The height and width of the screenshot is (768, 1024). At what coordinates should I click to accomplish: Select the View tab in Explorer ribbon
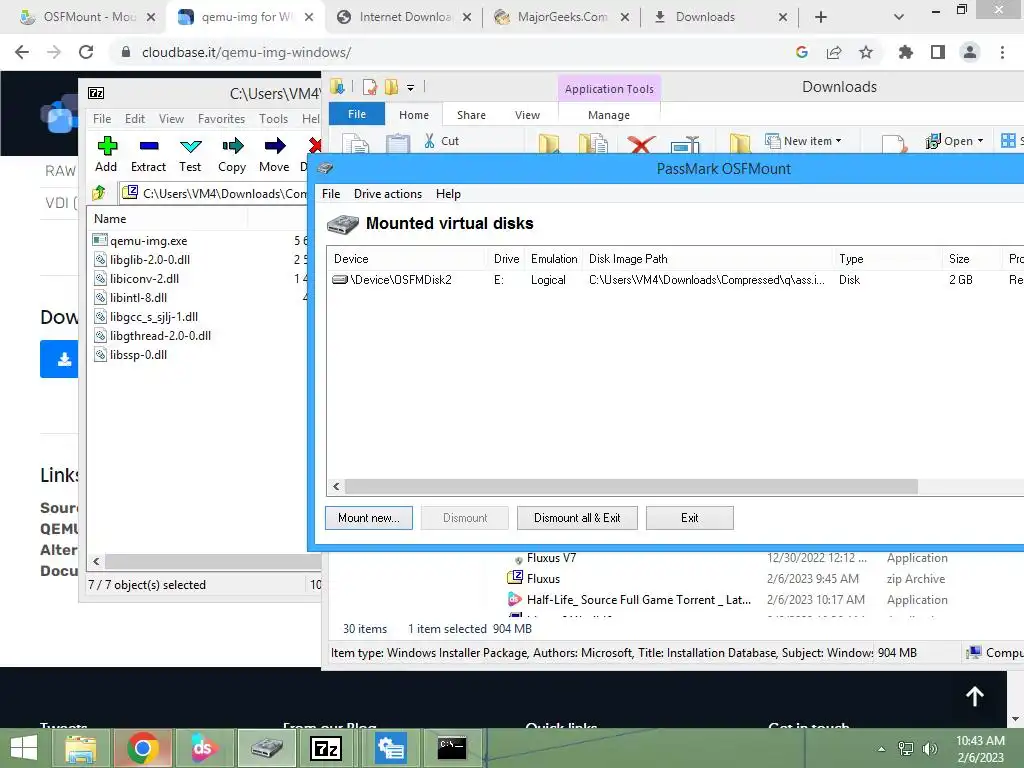click(x=527, y=115)
